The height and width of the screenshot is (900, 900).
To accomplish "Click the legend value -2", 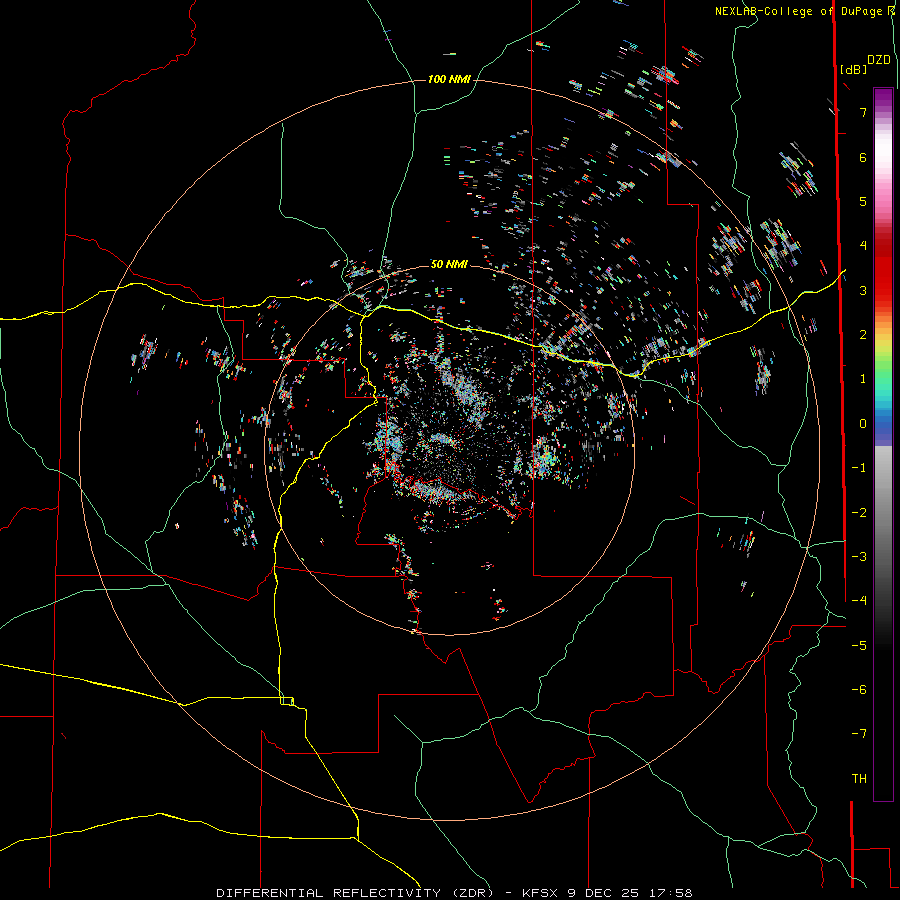I will (x=859, y=513).
